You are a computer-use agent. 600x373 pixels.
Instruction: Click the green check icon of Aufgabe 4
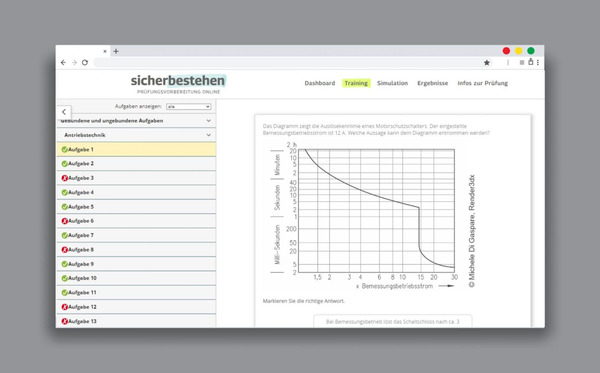point(65,192)
